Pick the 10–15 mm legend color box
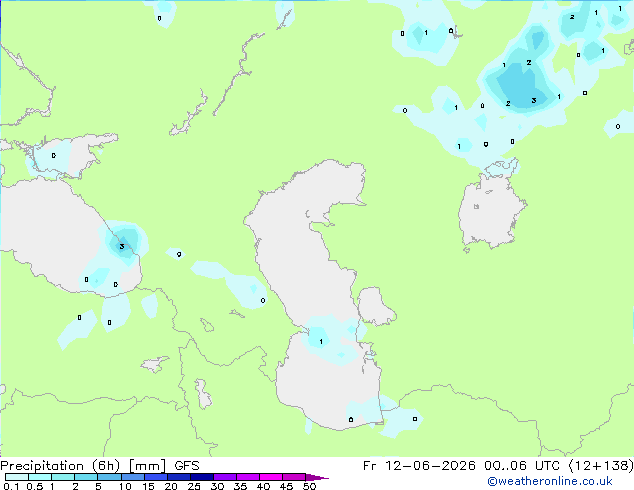The image size is (634, 490). (x=132, y=477)
